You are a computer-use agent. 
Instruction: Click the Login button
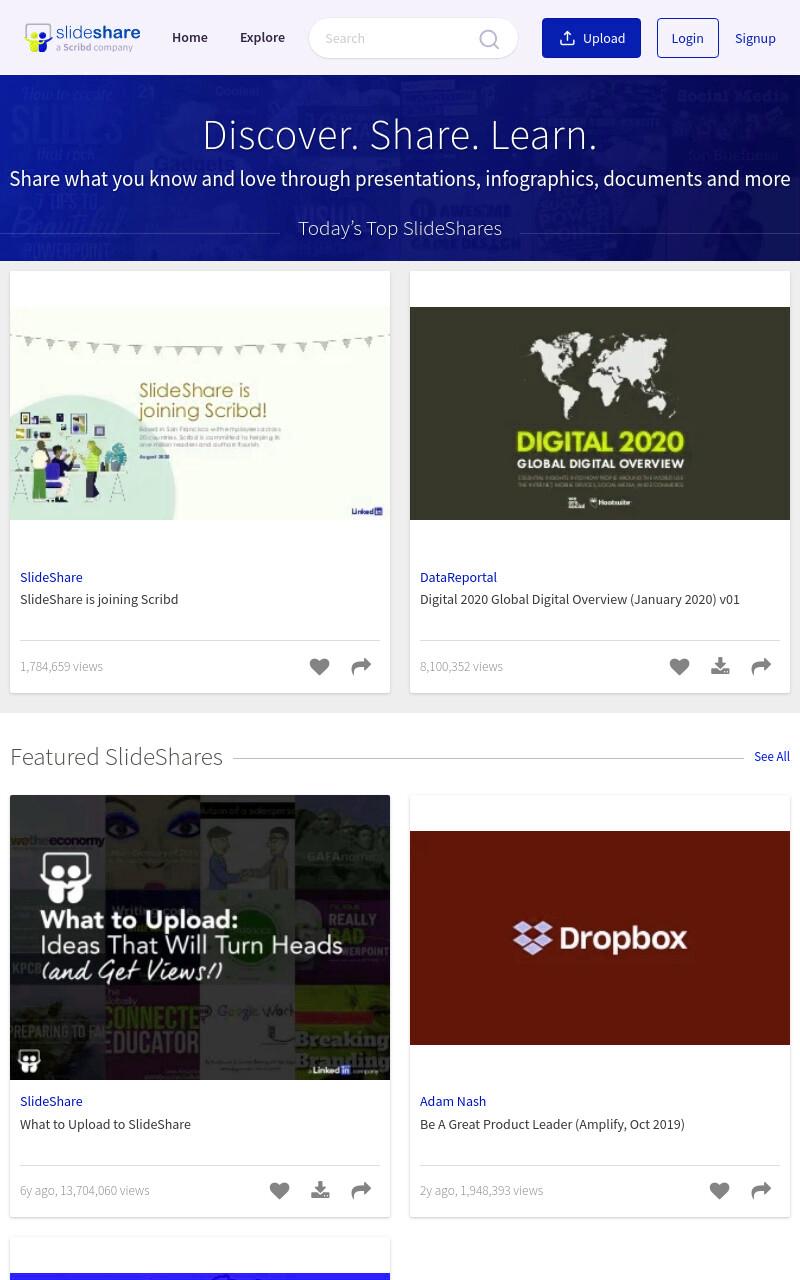click(687, 38)
